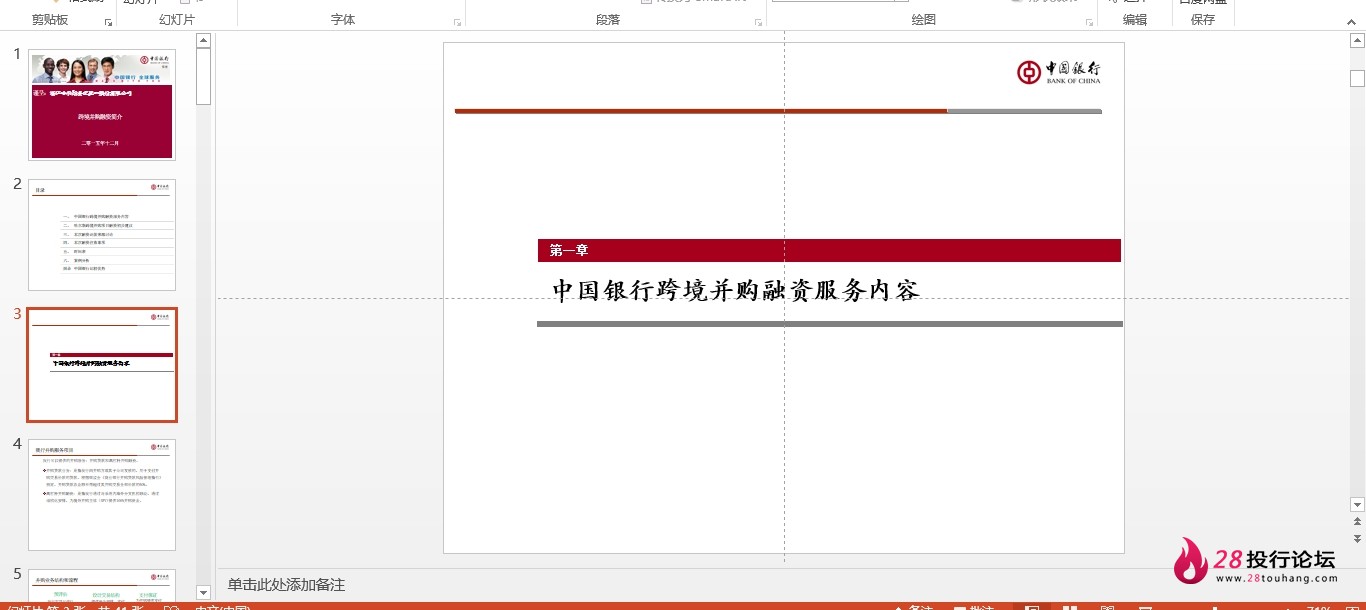Select slide 2 目录 thumbnail
This screenshot has width=1366, height=610.
(x=102, y=235)
